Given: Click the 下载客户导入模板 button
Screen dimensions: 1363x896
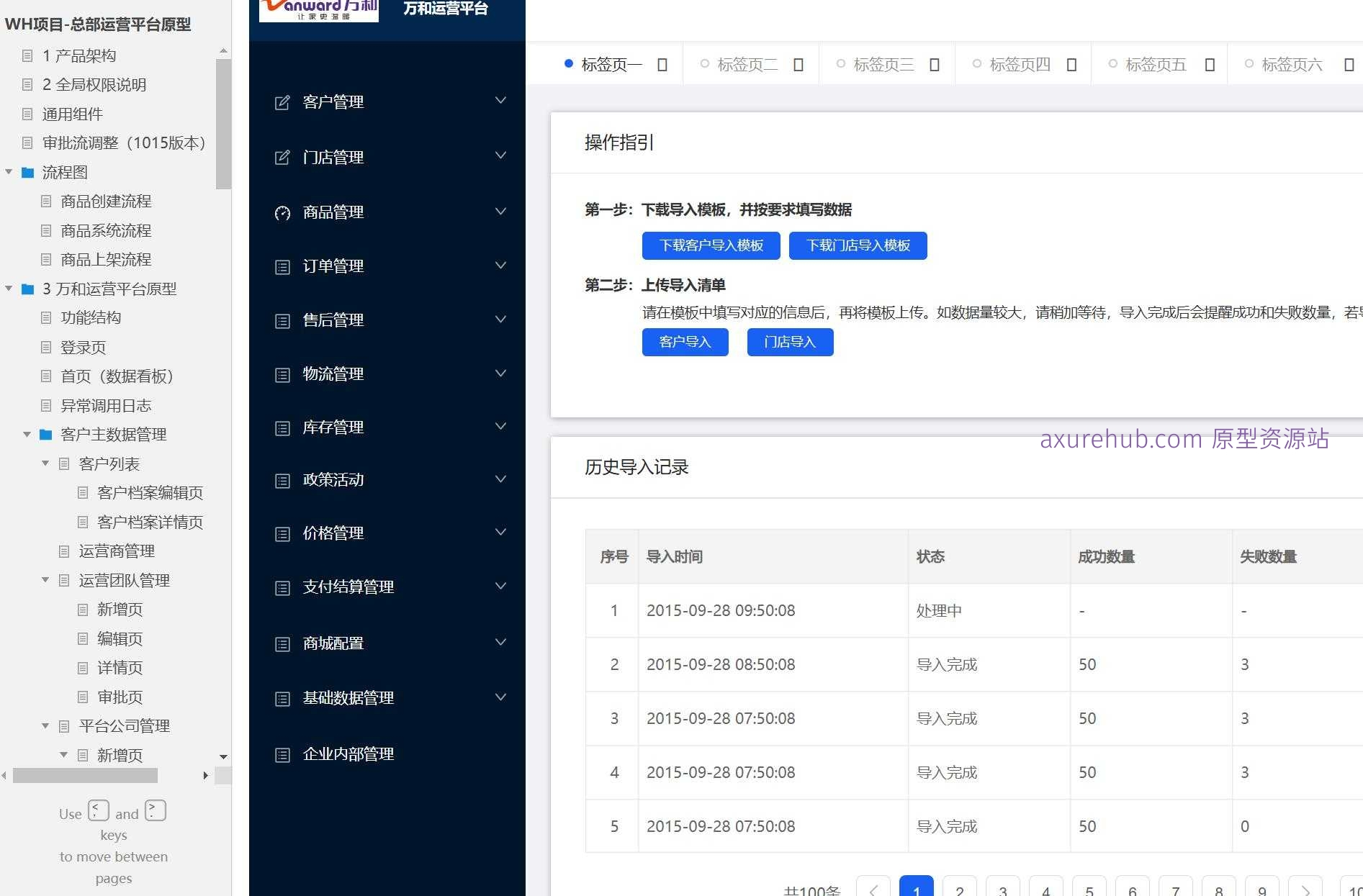Looking at the screenshot, I should coord(711,245).
